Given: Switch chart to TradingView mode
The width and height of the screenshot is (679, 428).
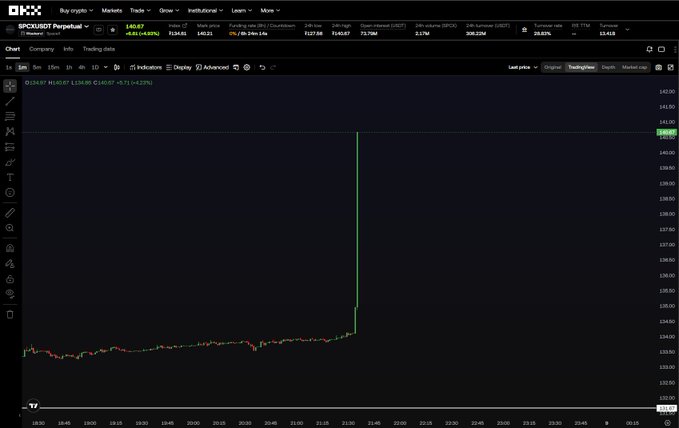Looking at the screenshot, I should coord(581,67).
